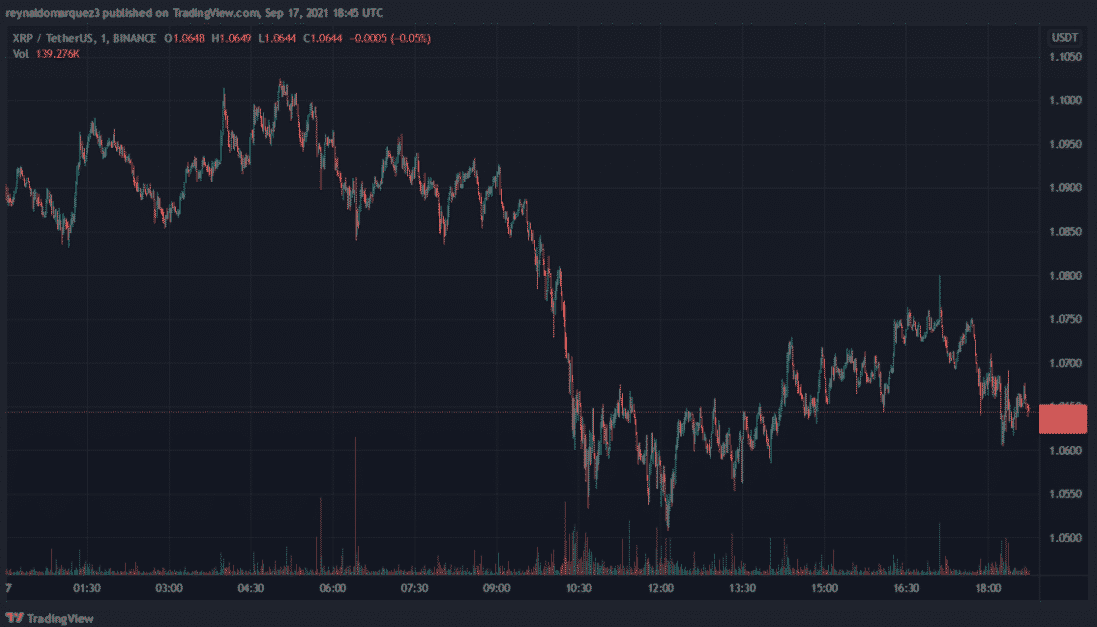Screen dimensions: 1097x627
Task: Select the 01:30 time axis label
Action: coord(87,589)
